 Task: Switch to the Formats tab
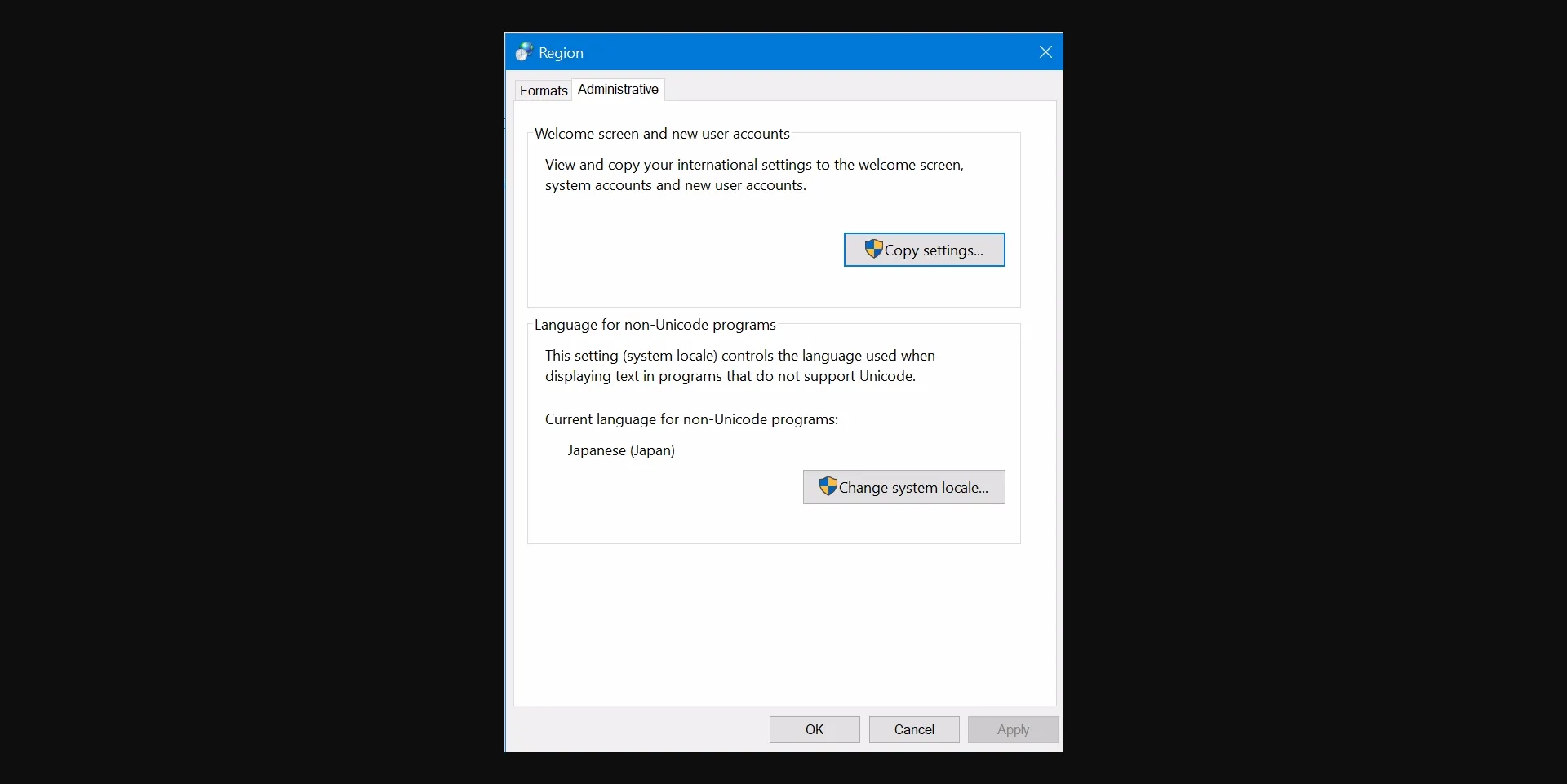(543, 91)
